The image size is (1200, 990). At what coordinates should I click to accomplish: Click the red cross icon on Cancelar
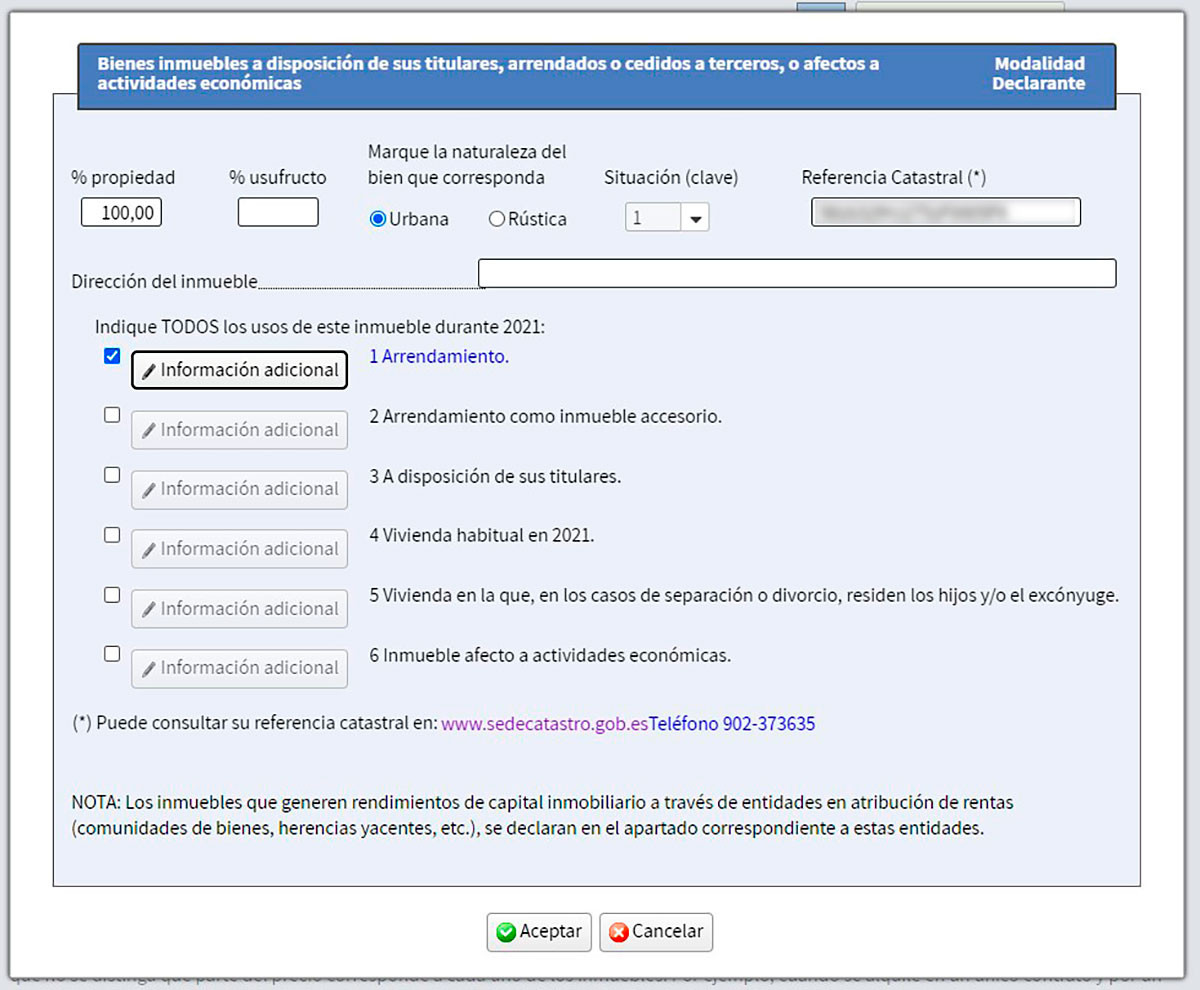coord(619,932)
